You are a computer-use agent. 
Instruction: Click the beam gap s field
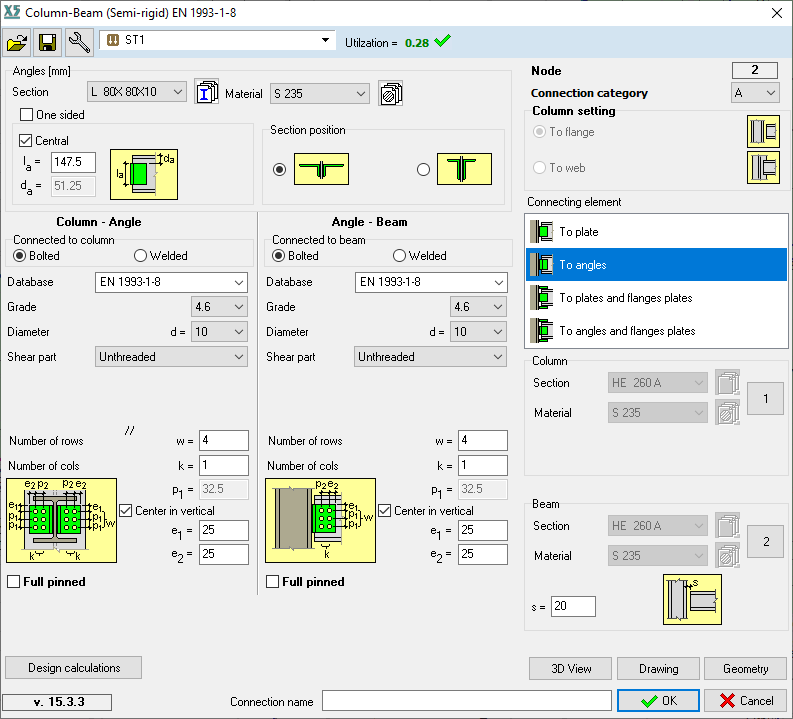point(574,606)
